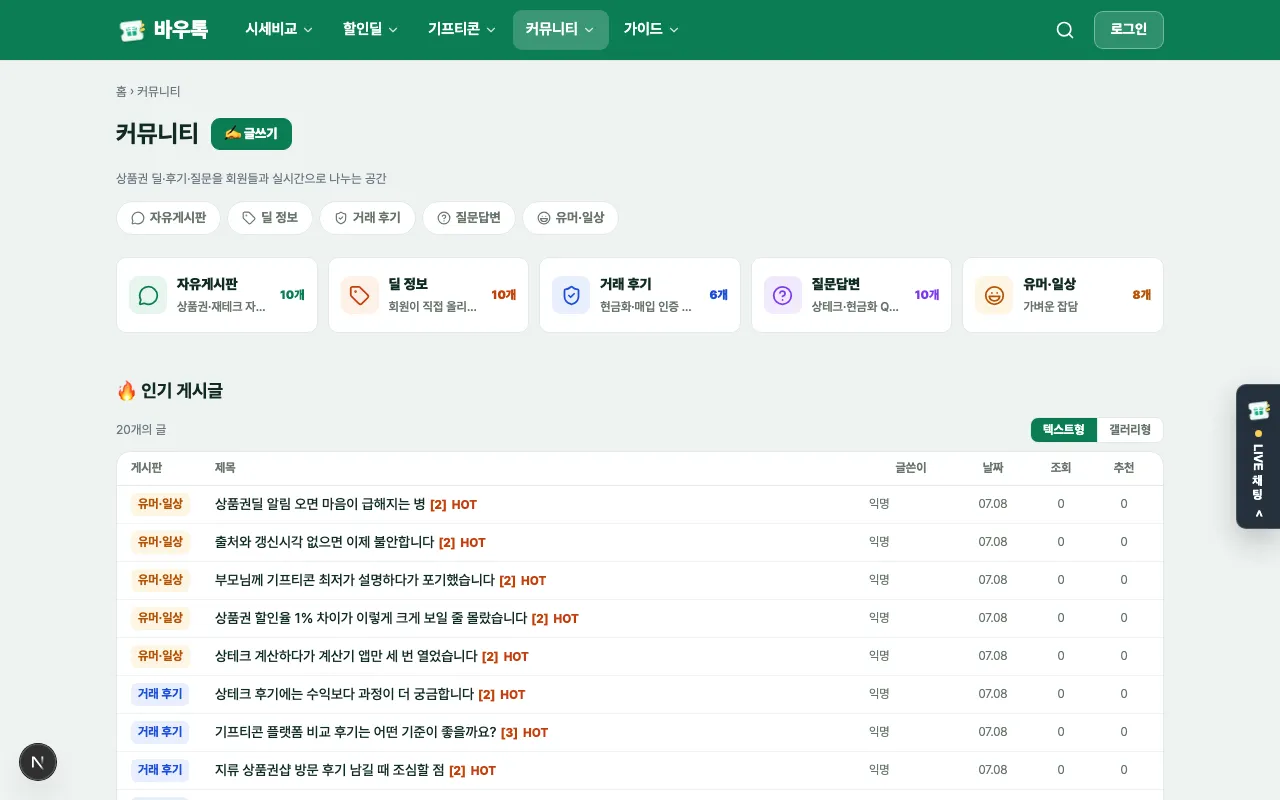Click the 10개 count on 자유게시판 card
Image resolution: width=1280 pixels, height=800 pixels.
pos(292,295)
